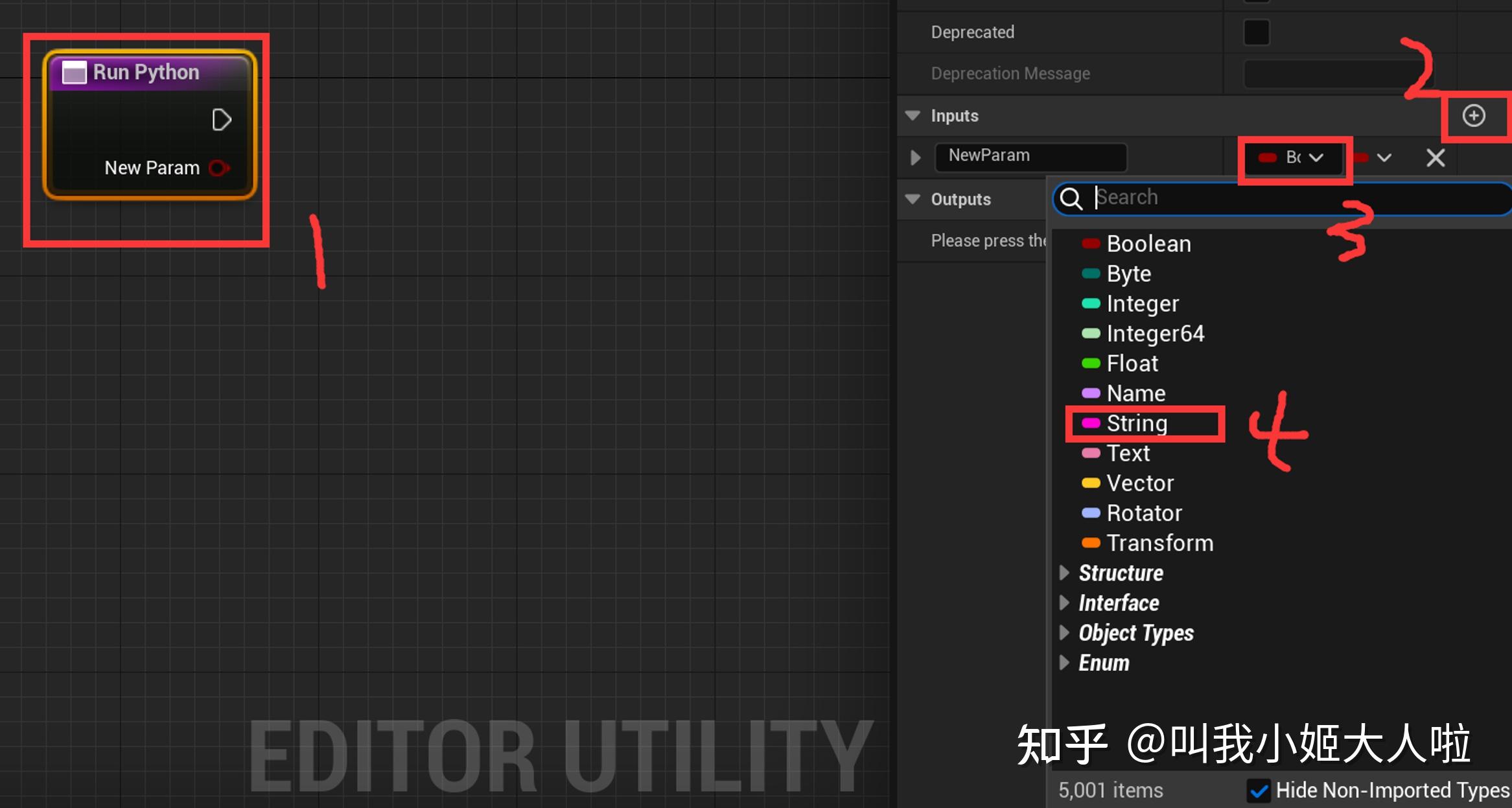The image size is (1512, 808).
Task: Collapse the Inputs section
Action: (913, 116)
